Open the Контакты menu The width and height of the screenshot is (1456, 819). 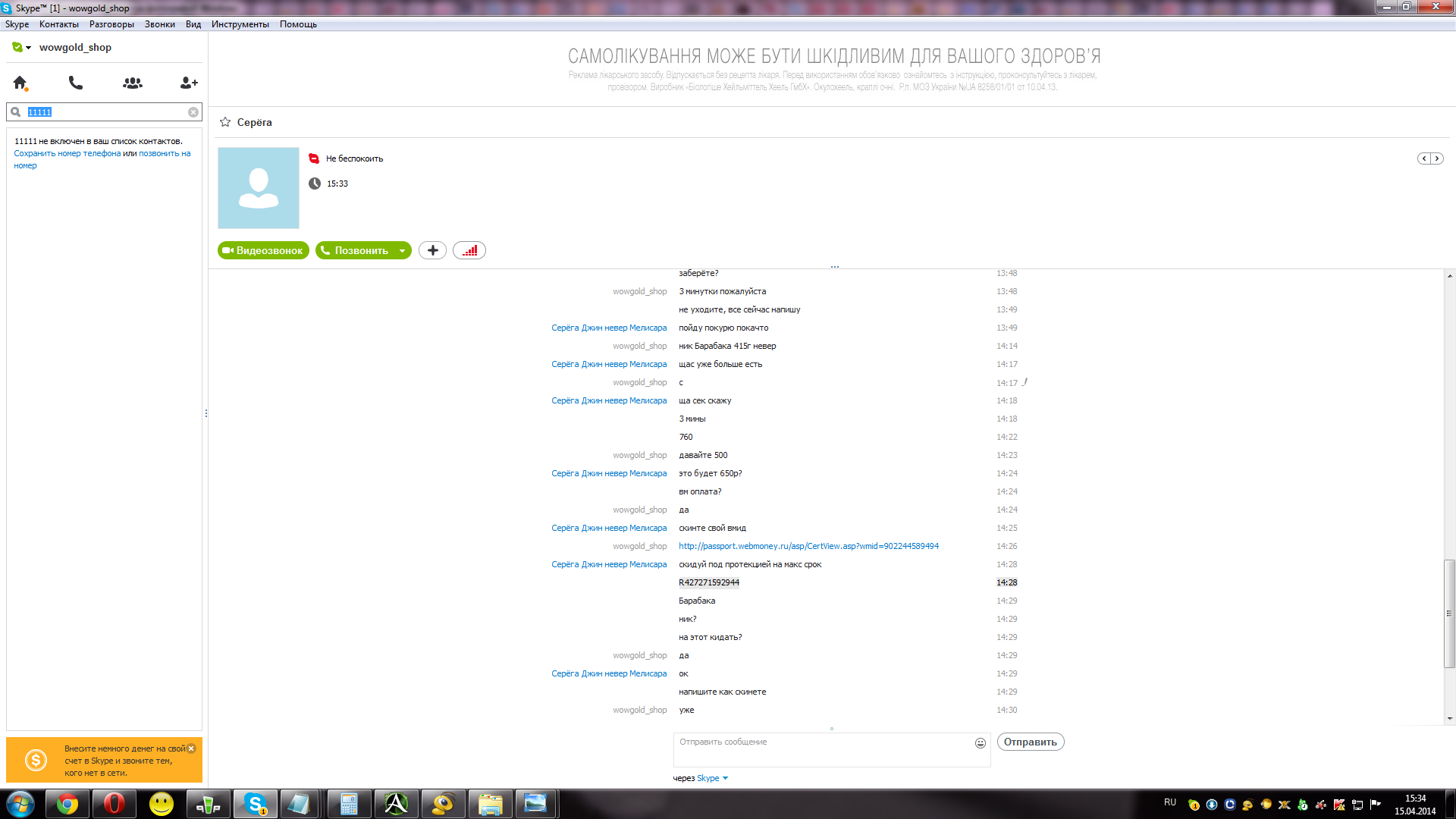[x=58, y=24]
